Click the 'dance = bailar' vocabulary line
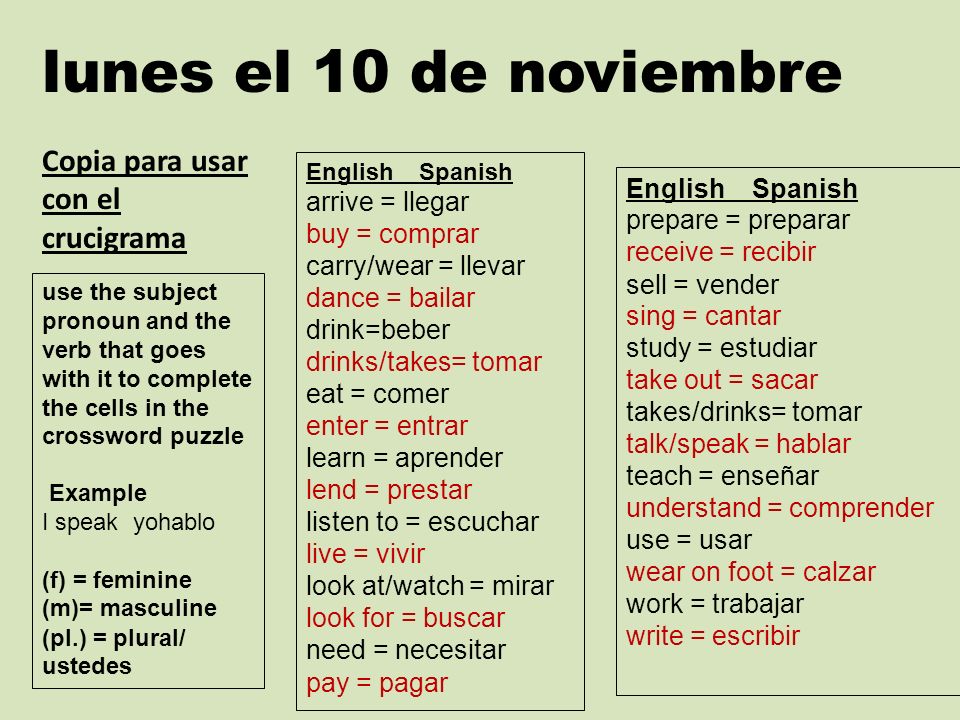The image size is (960, 720). pos(390,298)
